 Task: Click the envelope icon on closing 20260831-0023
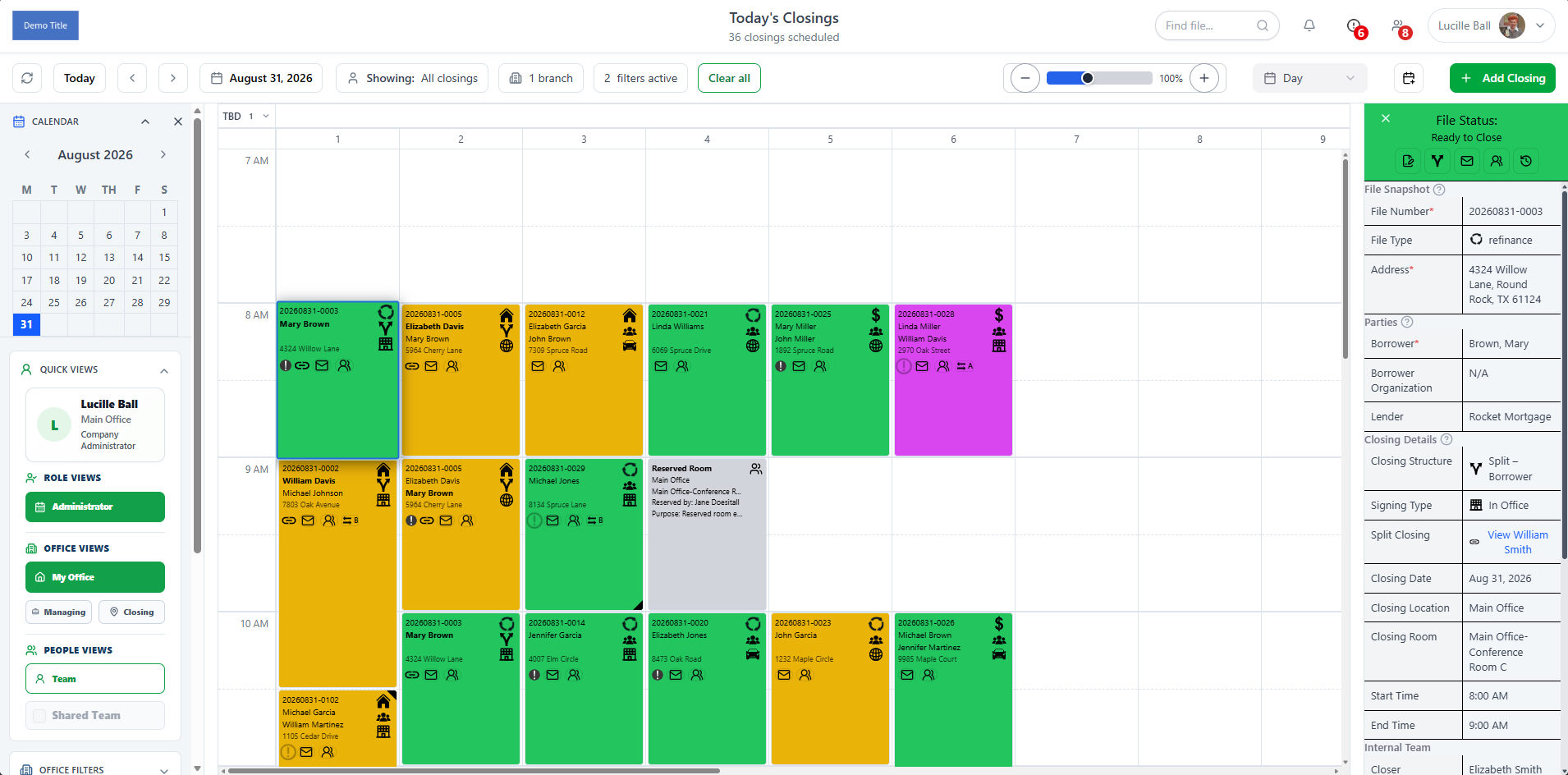click(784, 675)
